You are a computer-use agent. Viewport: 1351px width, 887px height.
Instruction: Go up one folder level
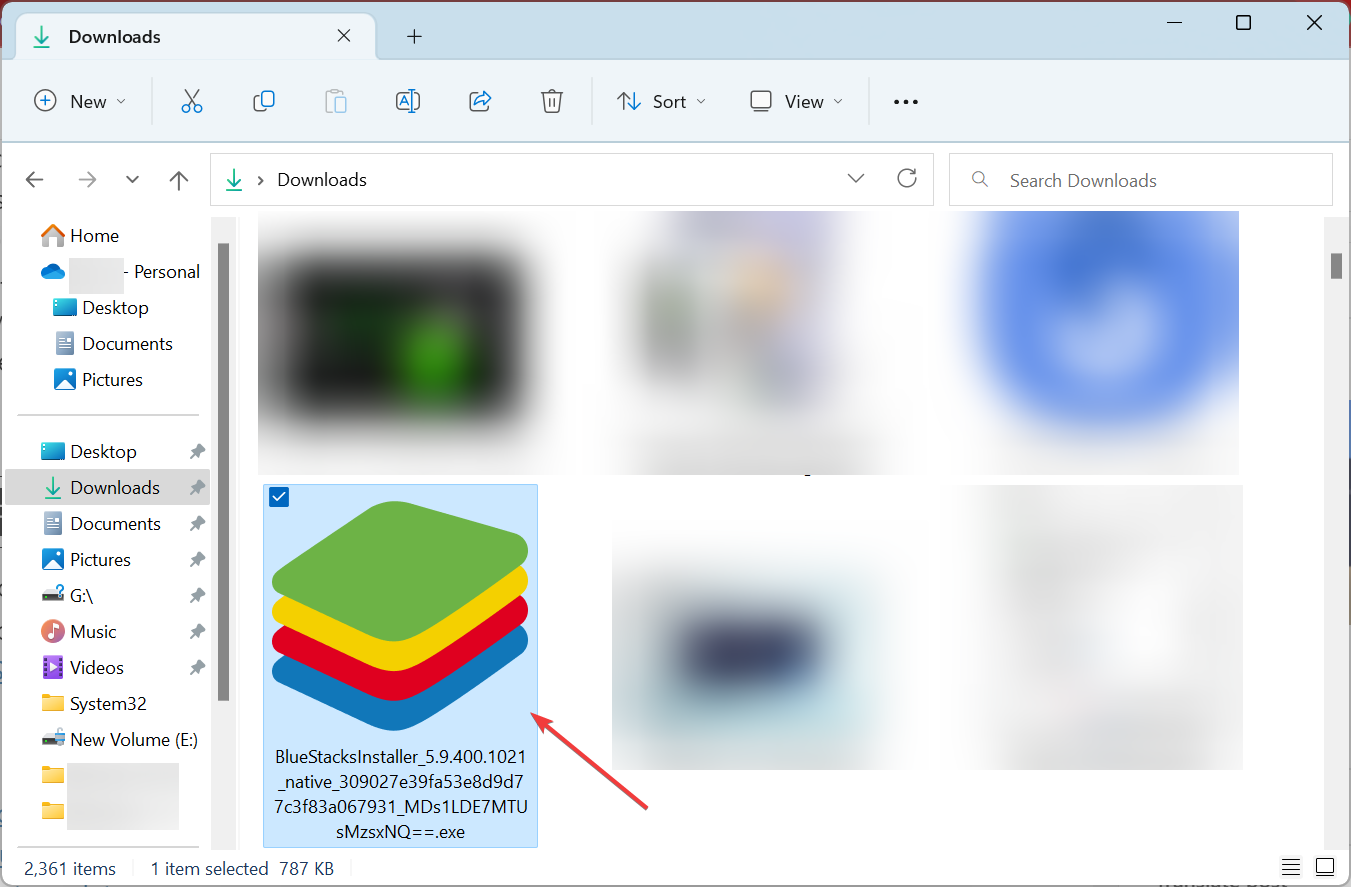click(179, 180)
